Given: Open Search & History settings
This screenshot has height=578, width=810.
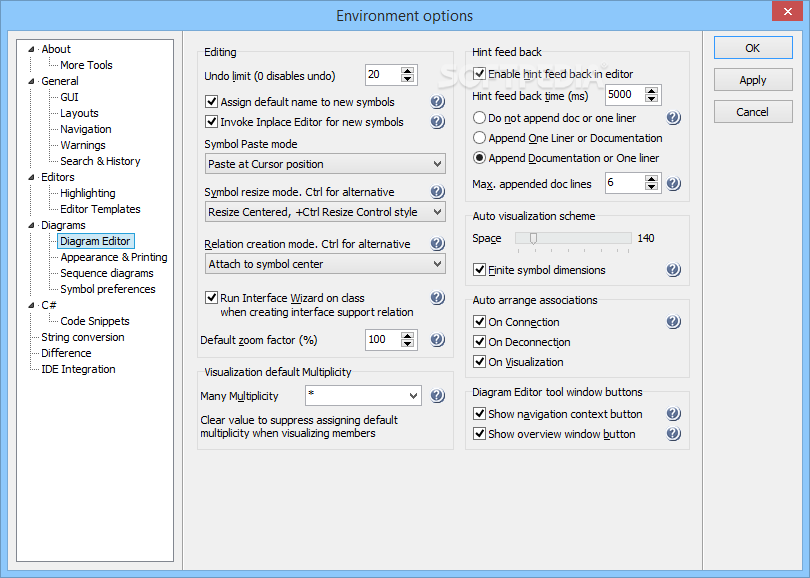Looking at the screenshot, I should (x=100, y=161).
